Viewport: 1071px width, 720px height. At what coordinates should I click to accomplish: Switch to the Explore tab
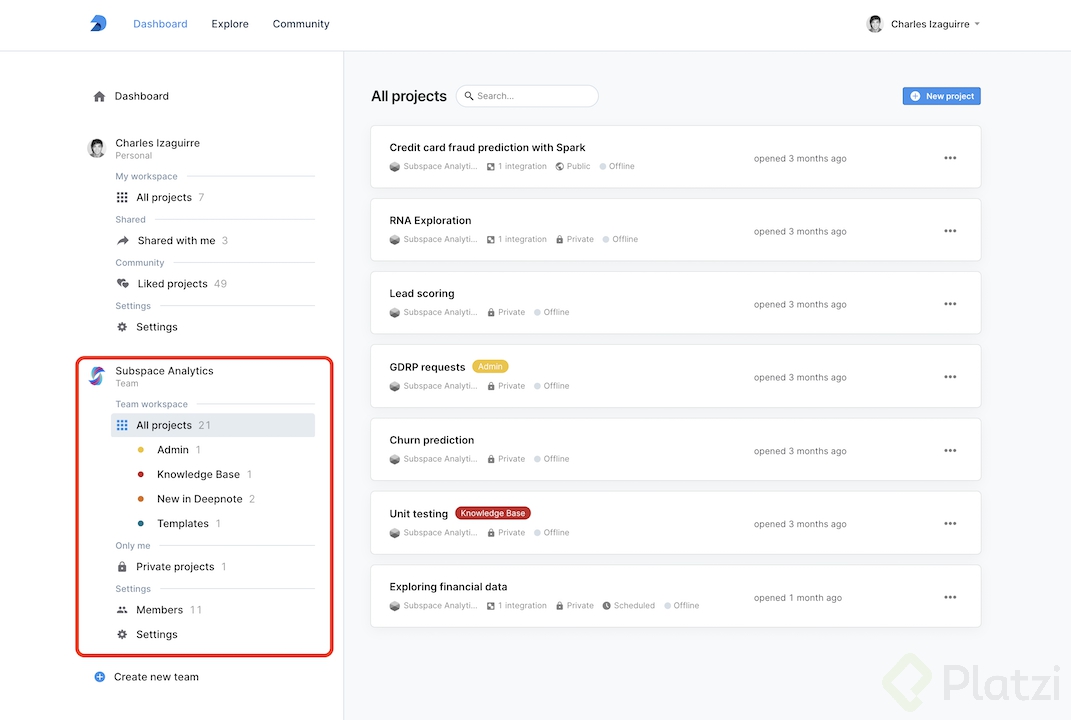click(x=229, y=23)
